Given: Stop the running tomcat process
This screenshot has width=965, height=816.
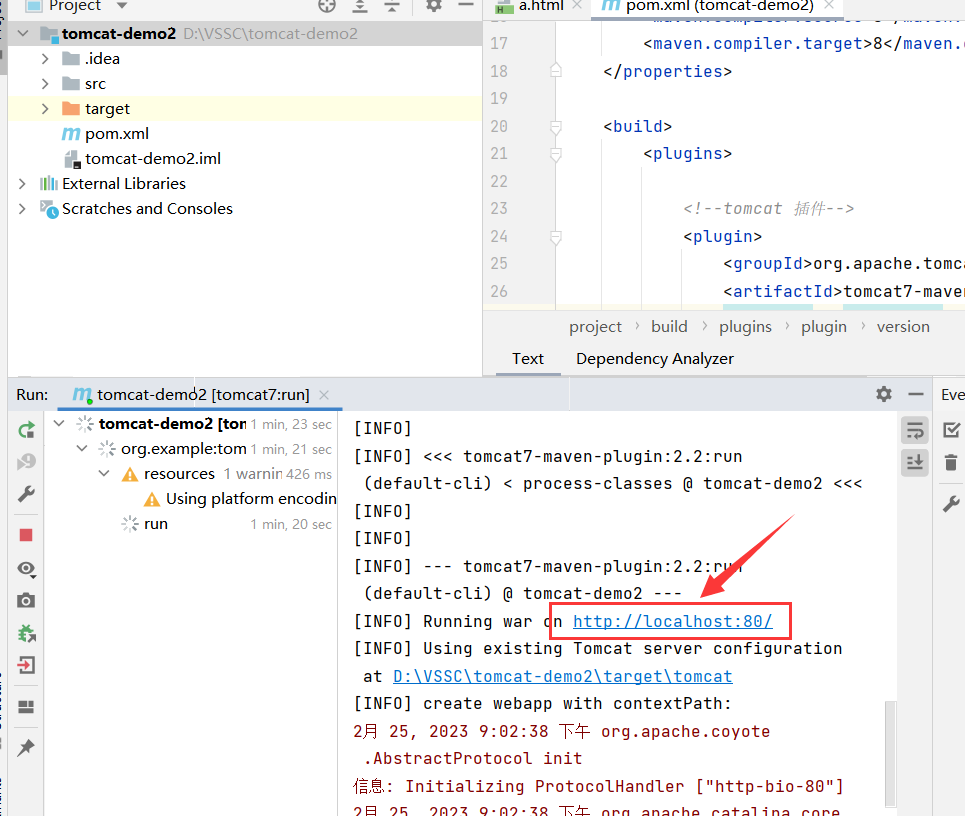Looking at the screenshot, I should tap(26, 535).
